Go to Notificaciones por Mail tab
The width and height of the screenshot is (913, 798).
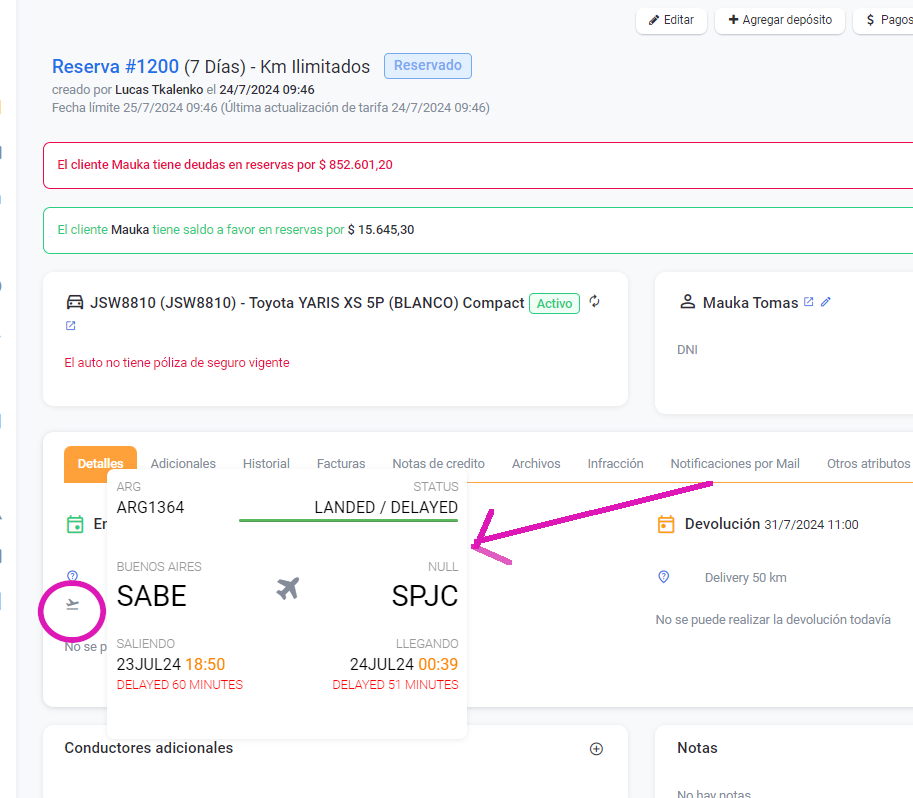click(735, 464)
